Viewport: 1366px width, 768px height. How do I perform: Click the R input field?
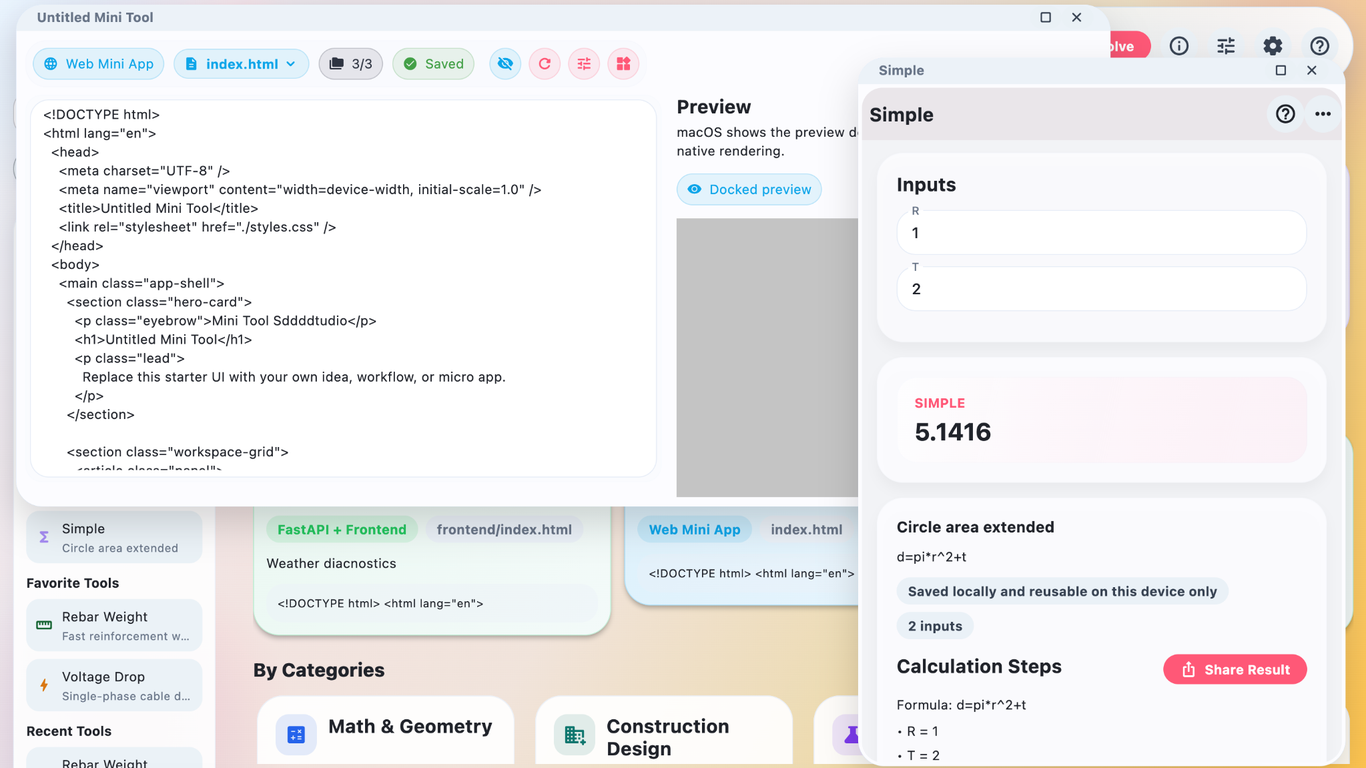(1101, 233)
